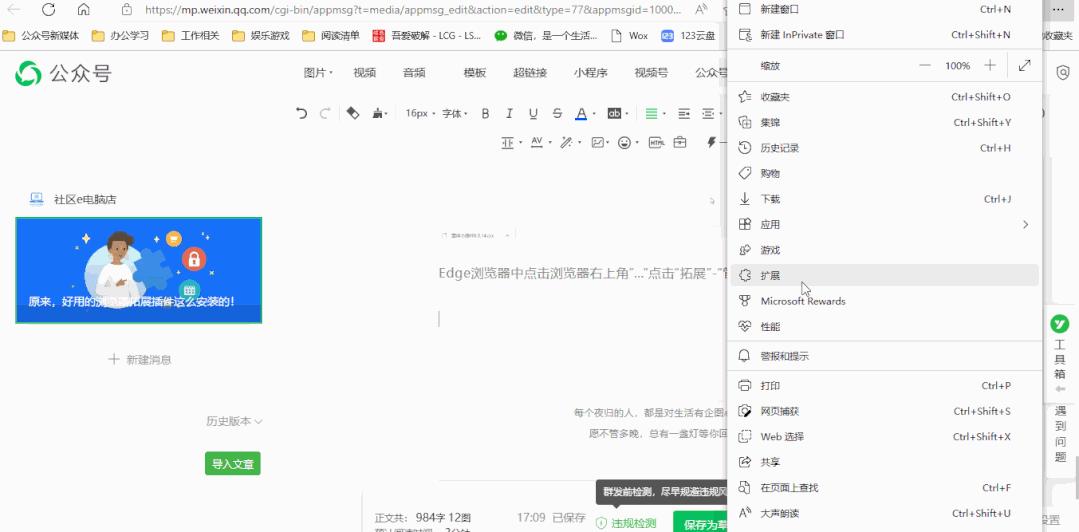Open the 123云盘 bookmark
This screenshot has width=1079, height=532.
click(x=688, y=36)
